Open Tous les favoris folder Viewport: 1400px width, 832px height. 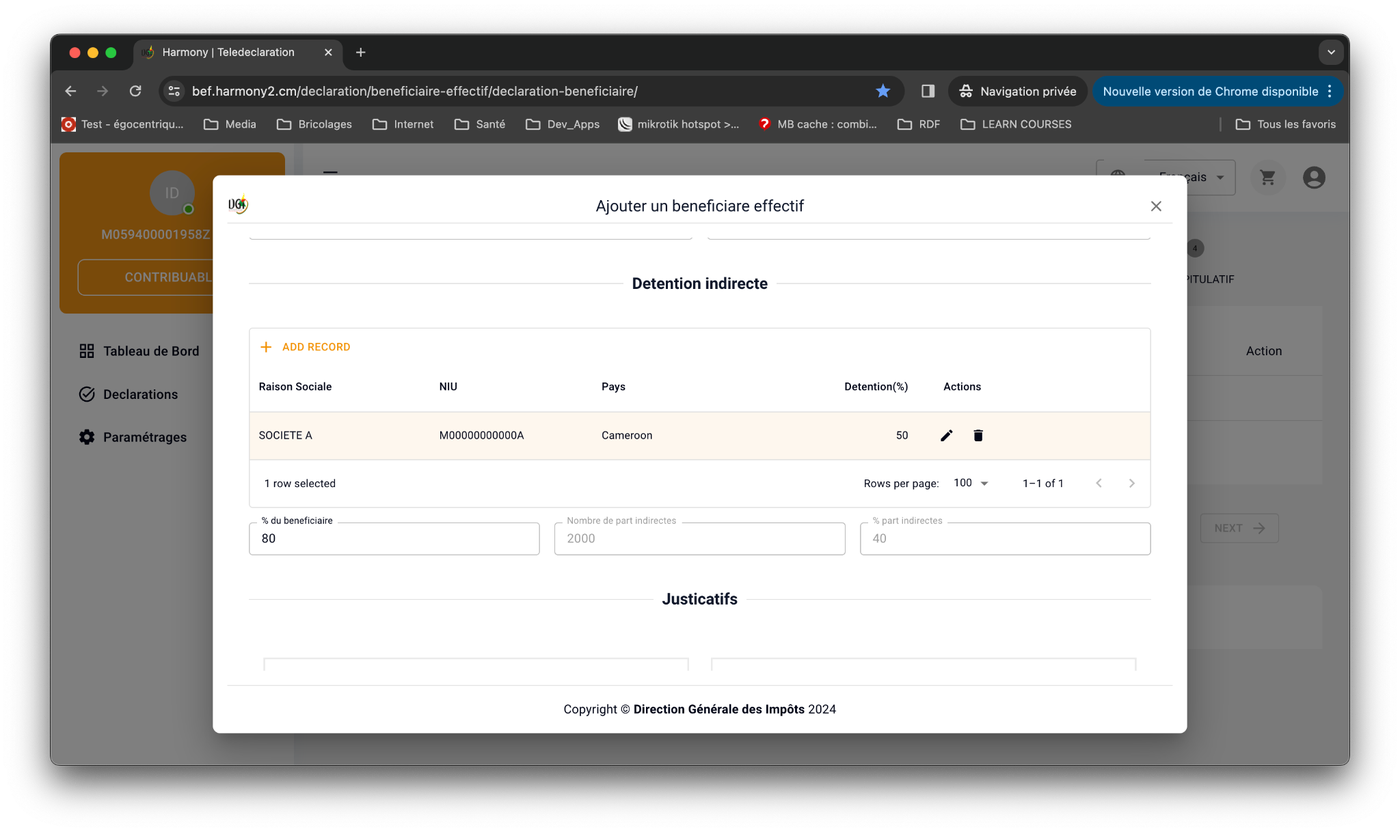[x=1286, y=124]
